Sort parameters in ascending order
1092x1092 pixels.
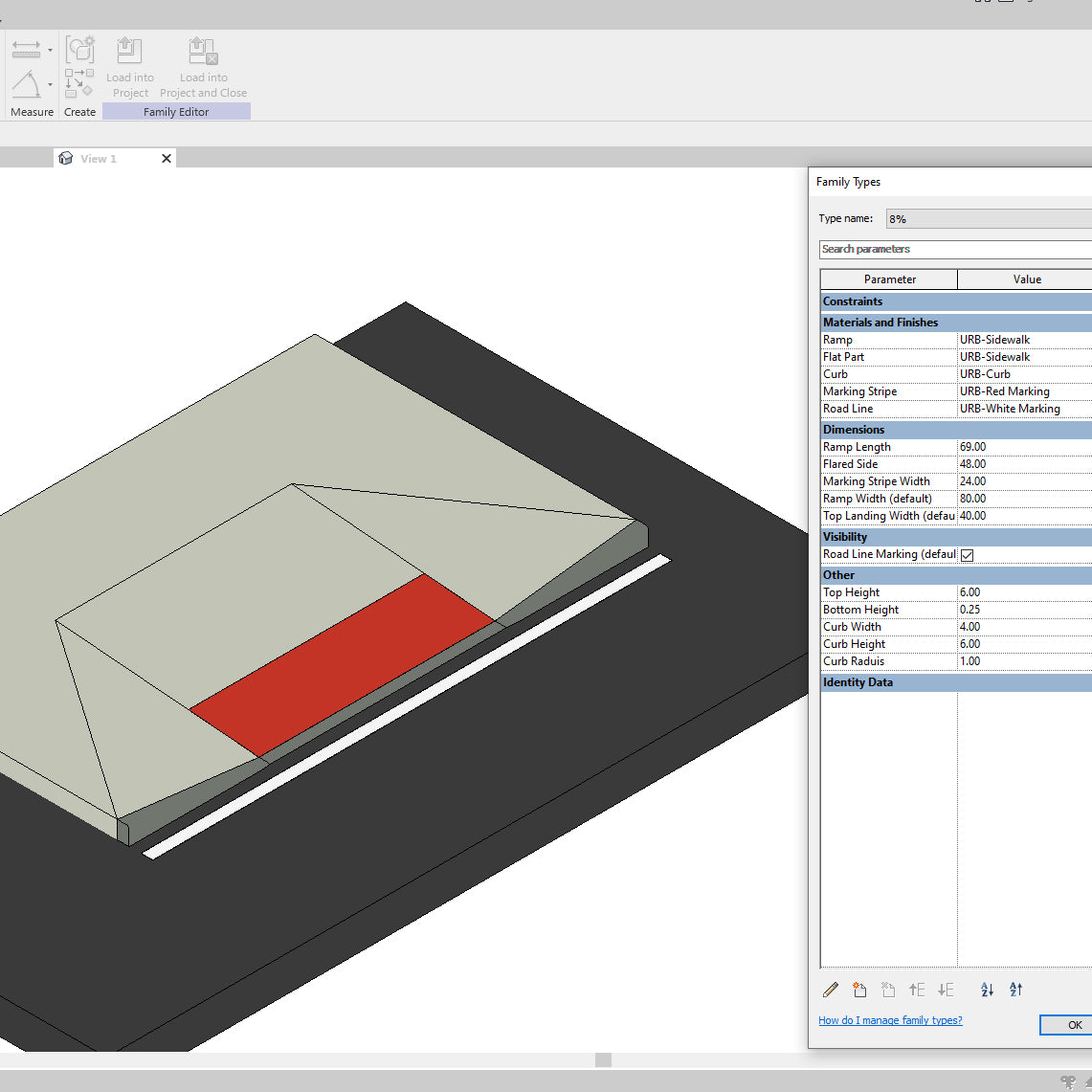tap(986, 990)
